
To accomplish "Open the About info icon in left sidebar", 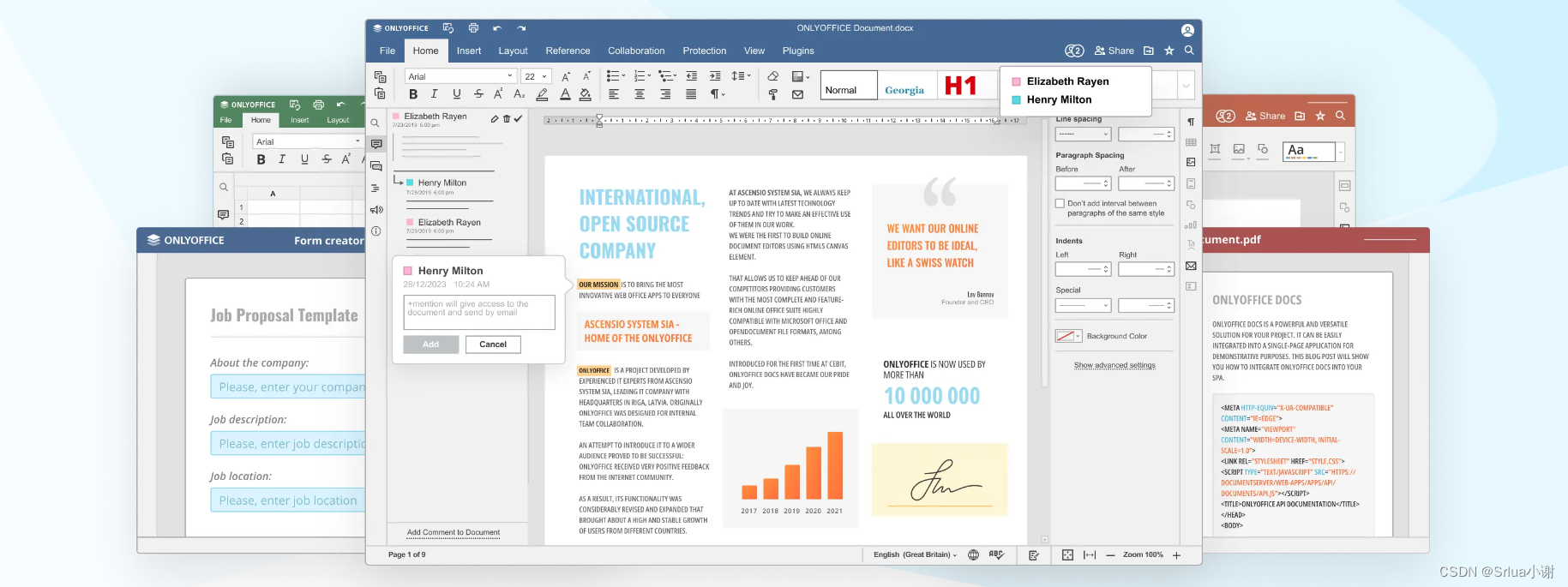I will pyautogui.click(x=375, y=231).
